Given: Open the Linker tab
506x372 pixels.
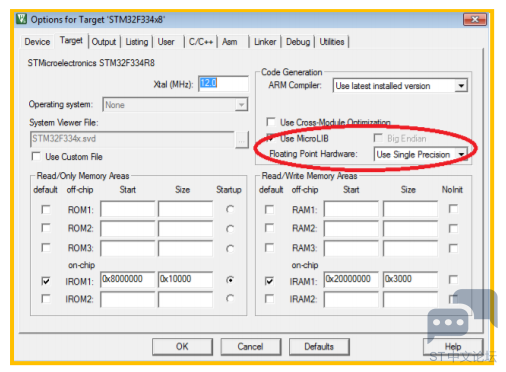Looking at the screenshot, I should coord(265,42).
